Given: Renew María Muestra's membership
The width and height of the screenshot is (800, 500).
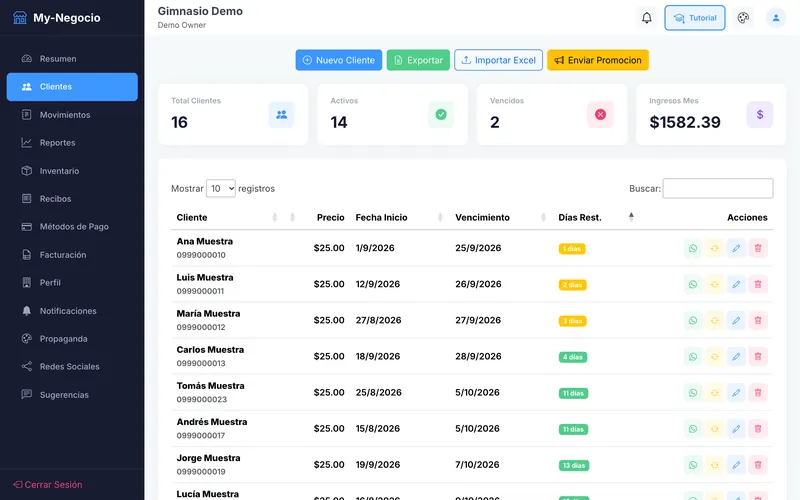Looking at the screenshot, I should 714,320.
